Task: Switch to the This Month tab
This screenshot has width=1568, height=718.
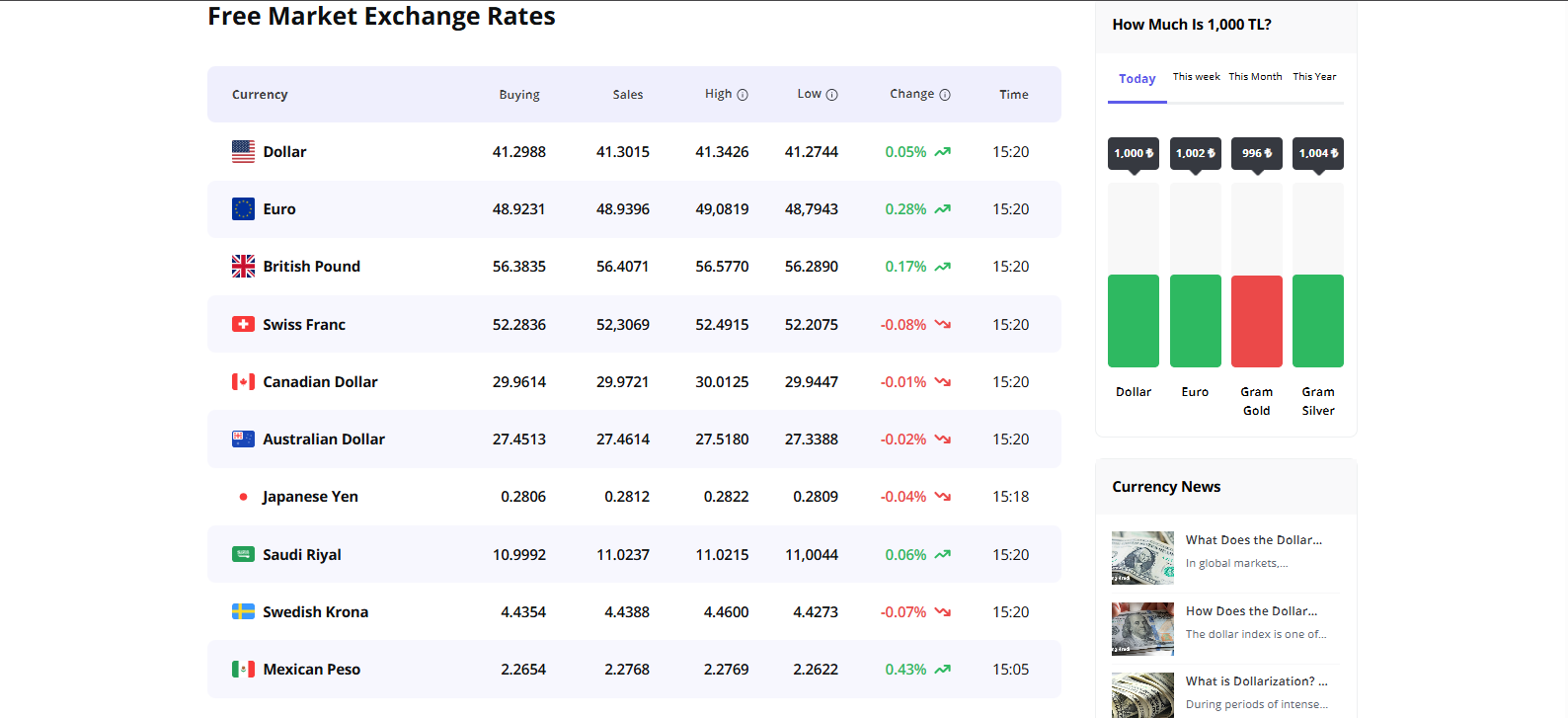Action: (1255, 77)
